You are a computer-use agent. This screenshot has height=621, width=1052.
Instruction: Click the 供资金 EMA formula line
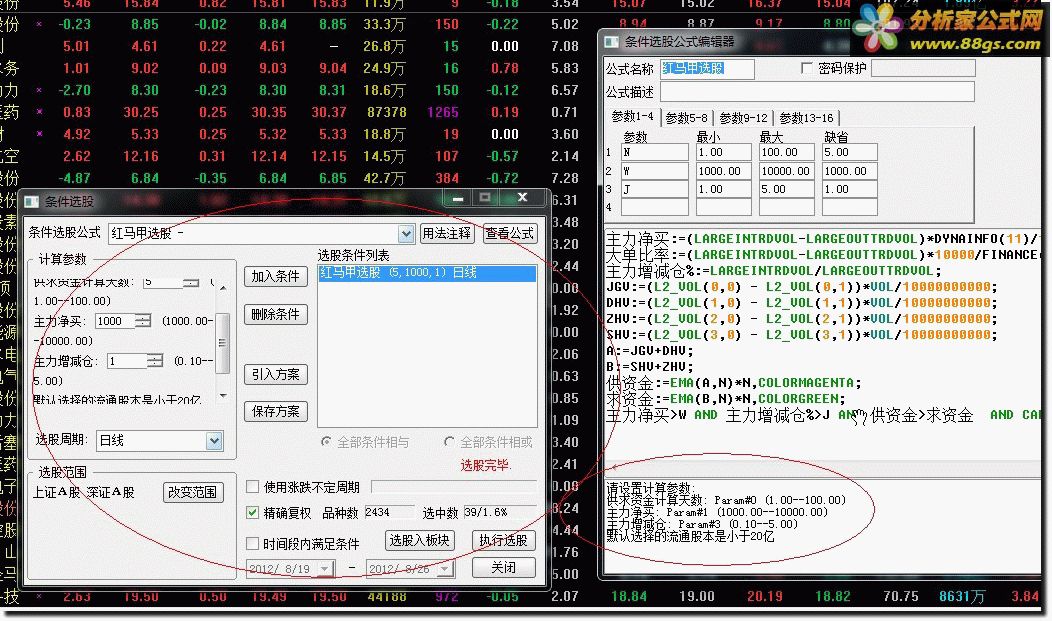point(733,383)
